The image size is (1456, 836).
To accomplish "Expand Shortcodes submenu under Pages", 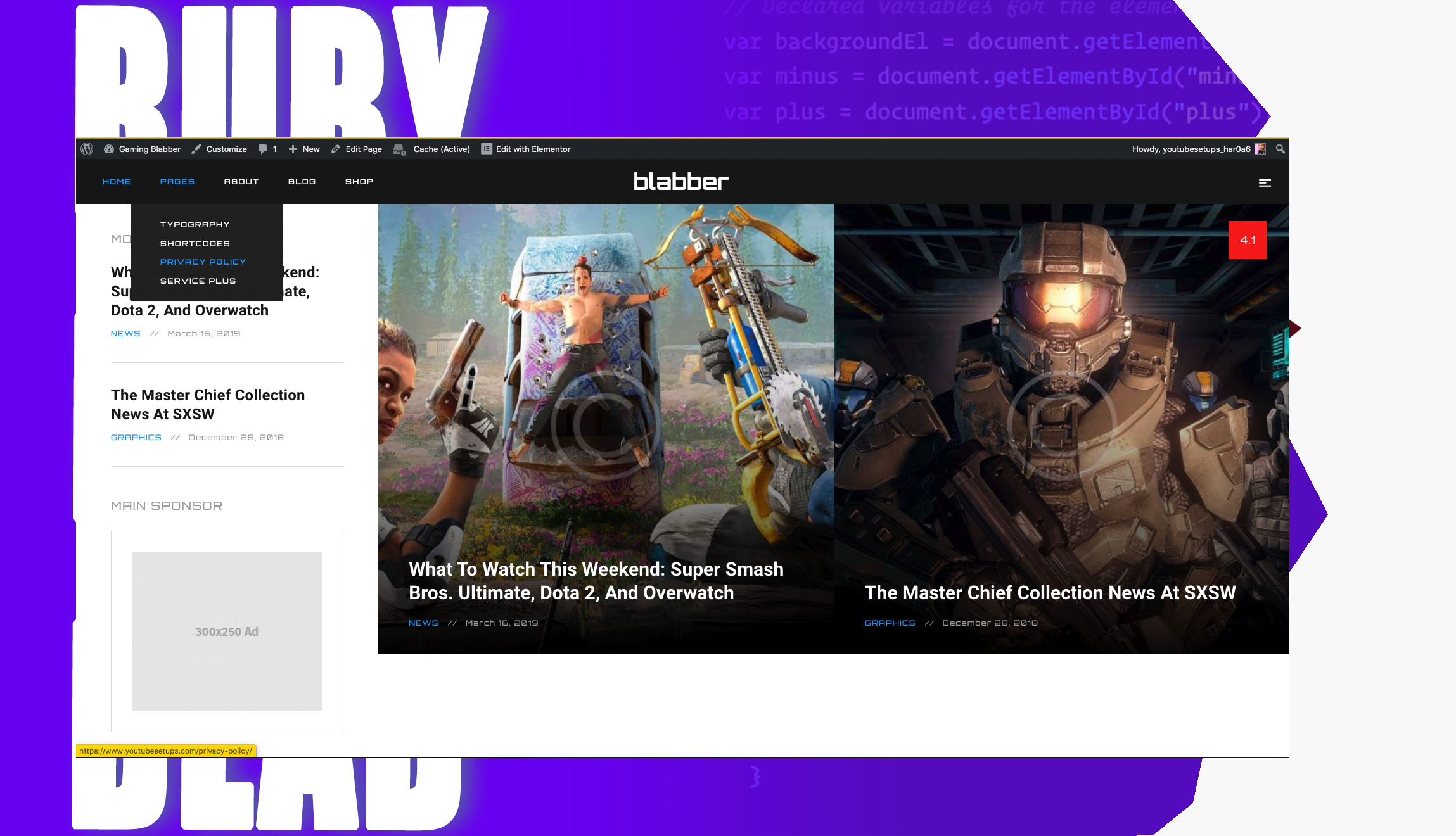I will tap(194, 243).
